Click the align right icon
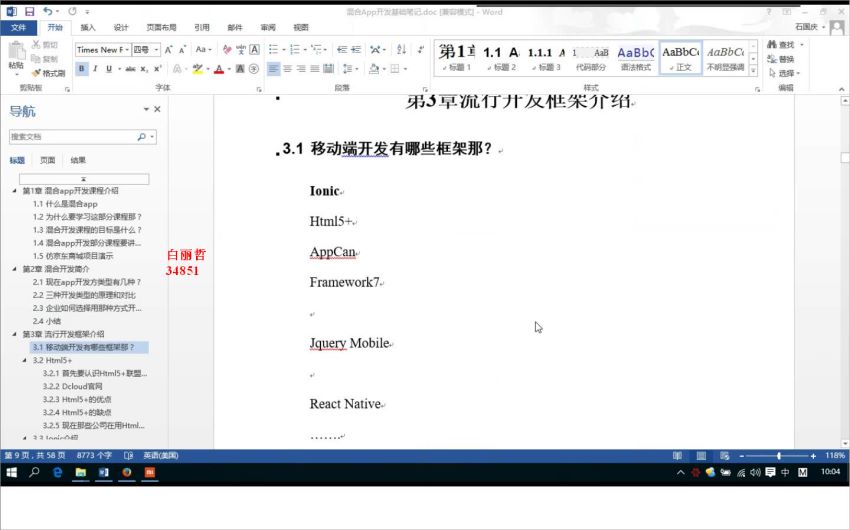Viewport: 850px width, 530px height. (301, 69)
